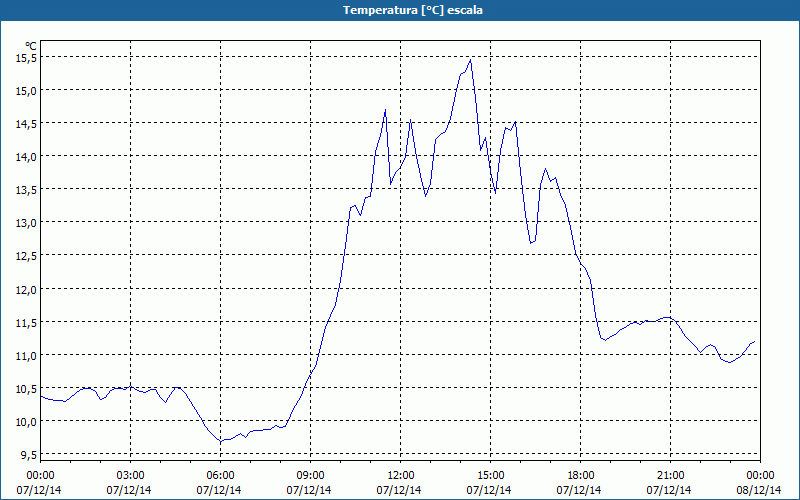Select the 15,0 y-axis value
This screenshot has width=800, height=500.
[27, 92]
